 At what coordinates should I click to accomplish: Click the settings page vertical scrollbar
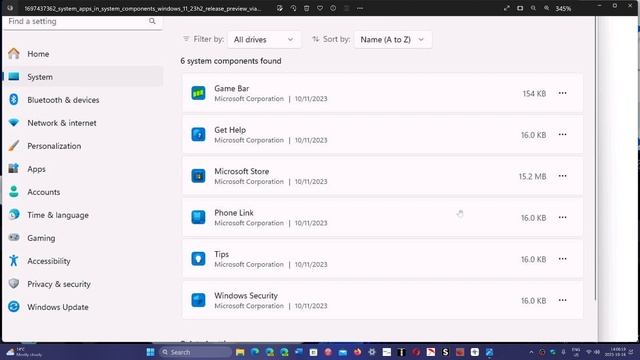point(596,159)
